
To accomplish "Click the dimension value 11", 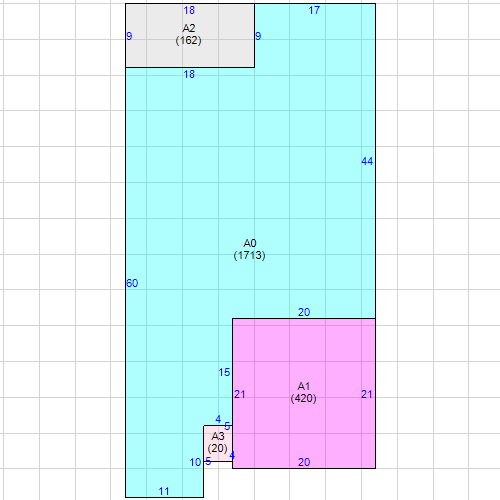I will coord(164,491).
